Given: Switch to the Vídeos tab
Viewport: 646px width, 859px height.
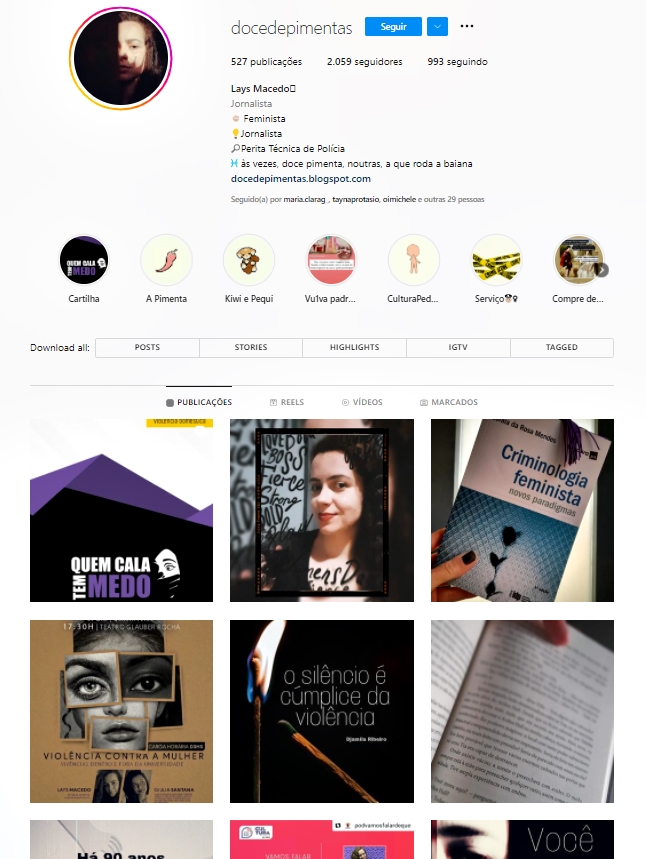Looking at the screenshot, I should [x=362, y=402].
